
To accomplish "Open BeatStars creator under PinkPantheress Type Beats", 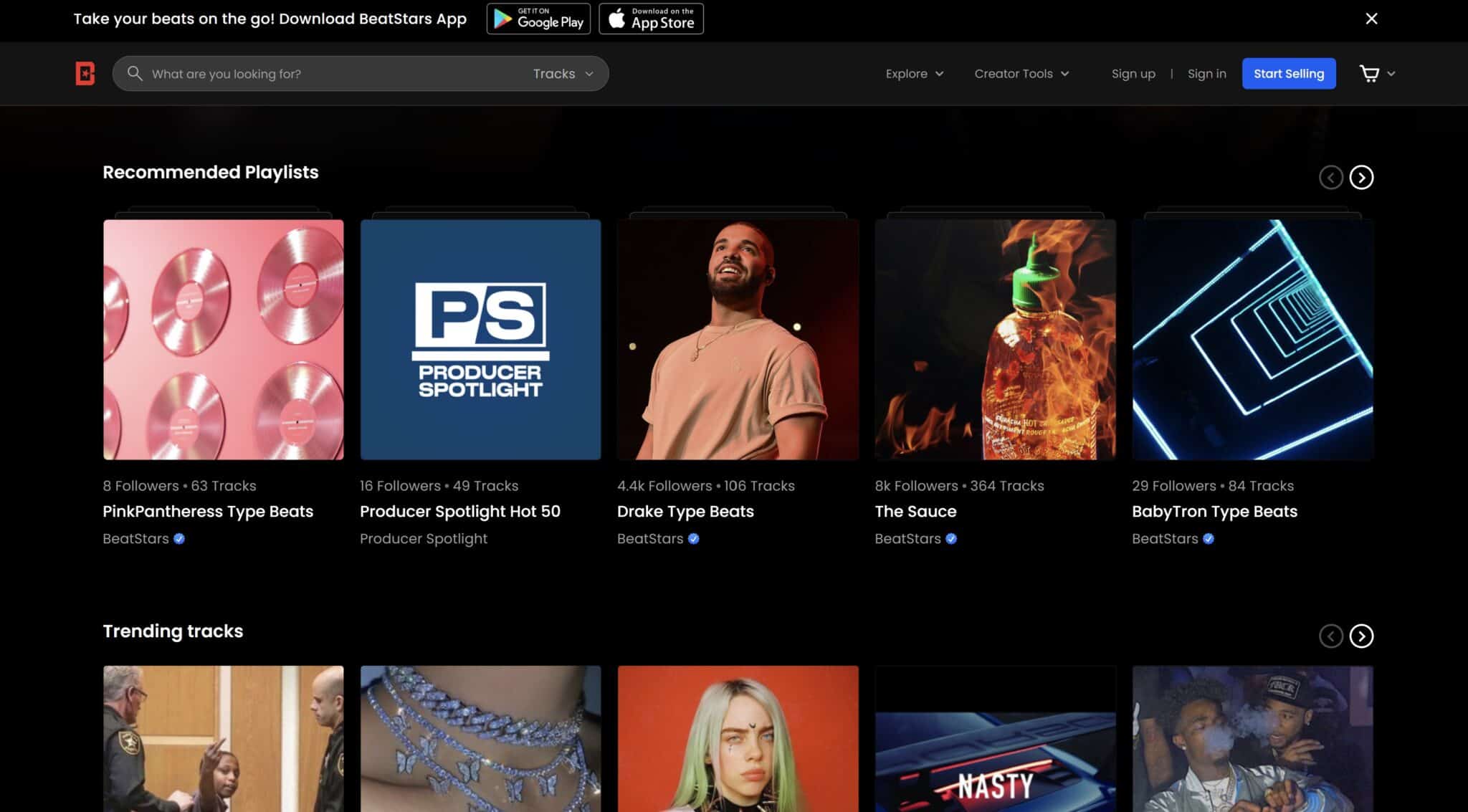I will coord(135,539).
